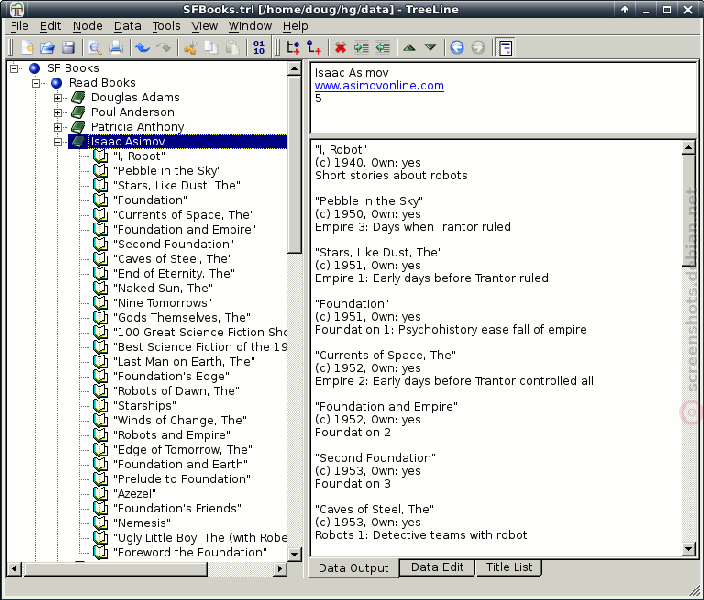
Task: Unindent the node with the green left arrow
Action: (x=383, y=48)
